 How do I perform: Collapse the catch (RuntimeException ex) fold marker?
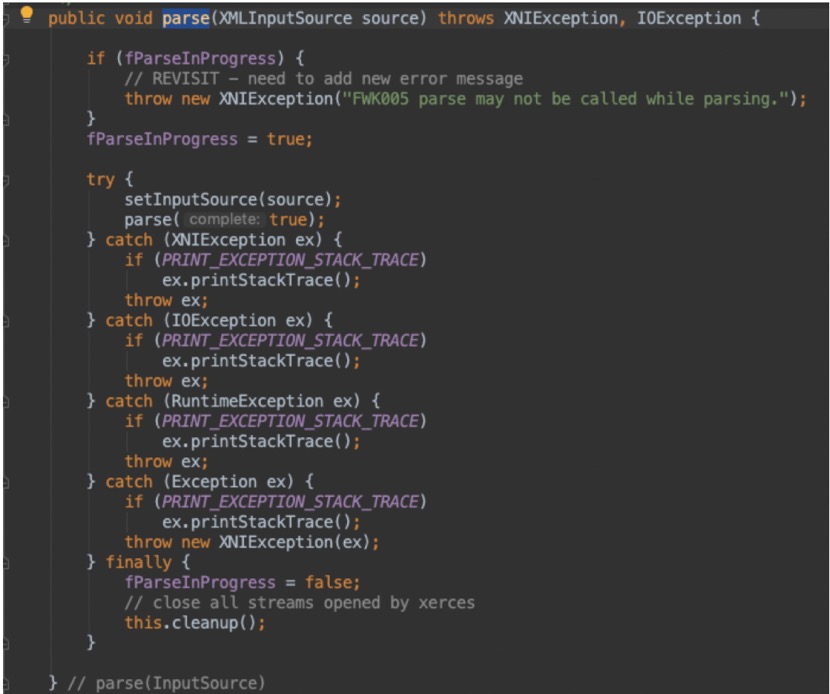click(x=5, y=402)
